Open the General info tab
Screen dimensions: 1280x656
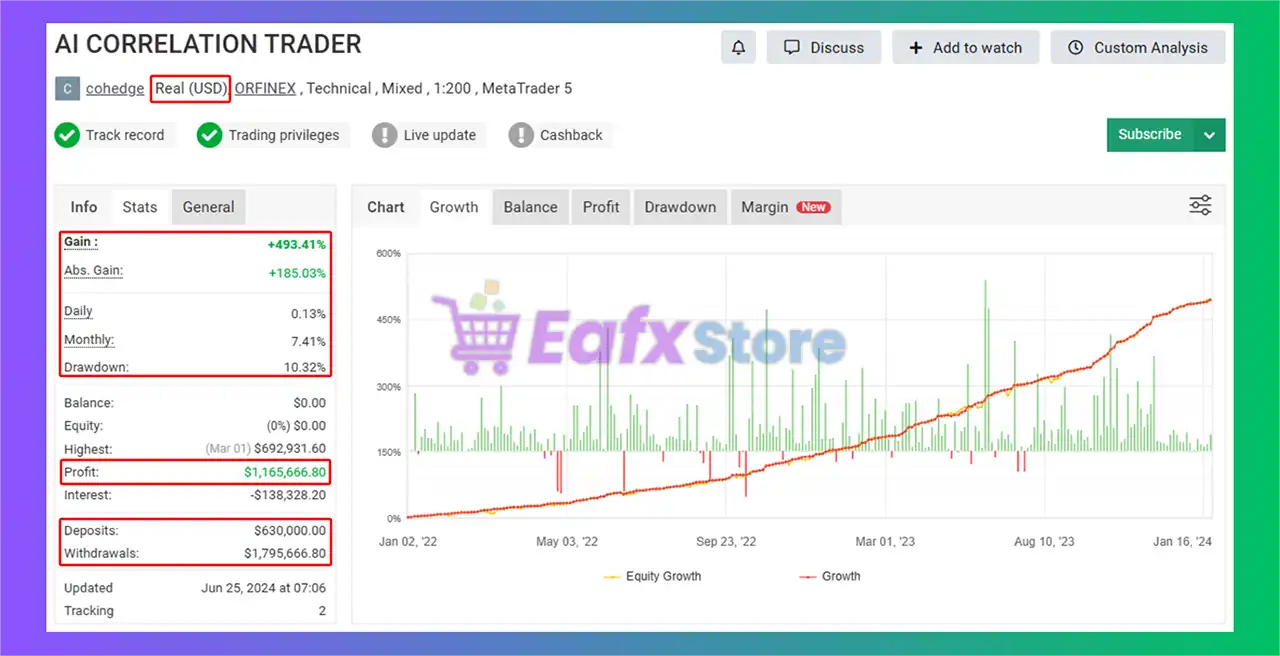tap(208, 207)
